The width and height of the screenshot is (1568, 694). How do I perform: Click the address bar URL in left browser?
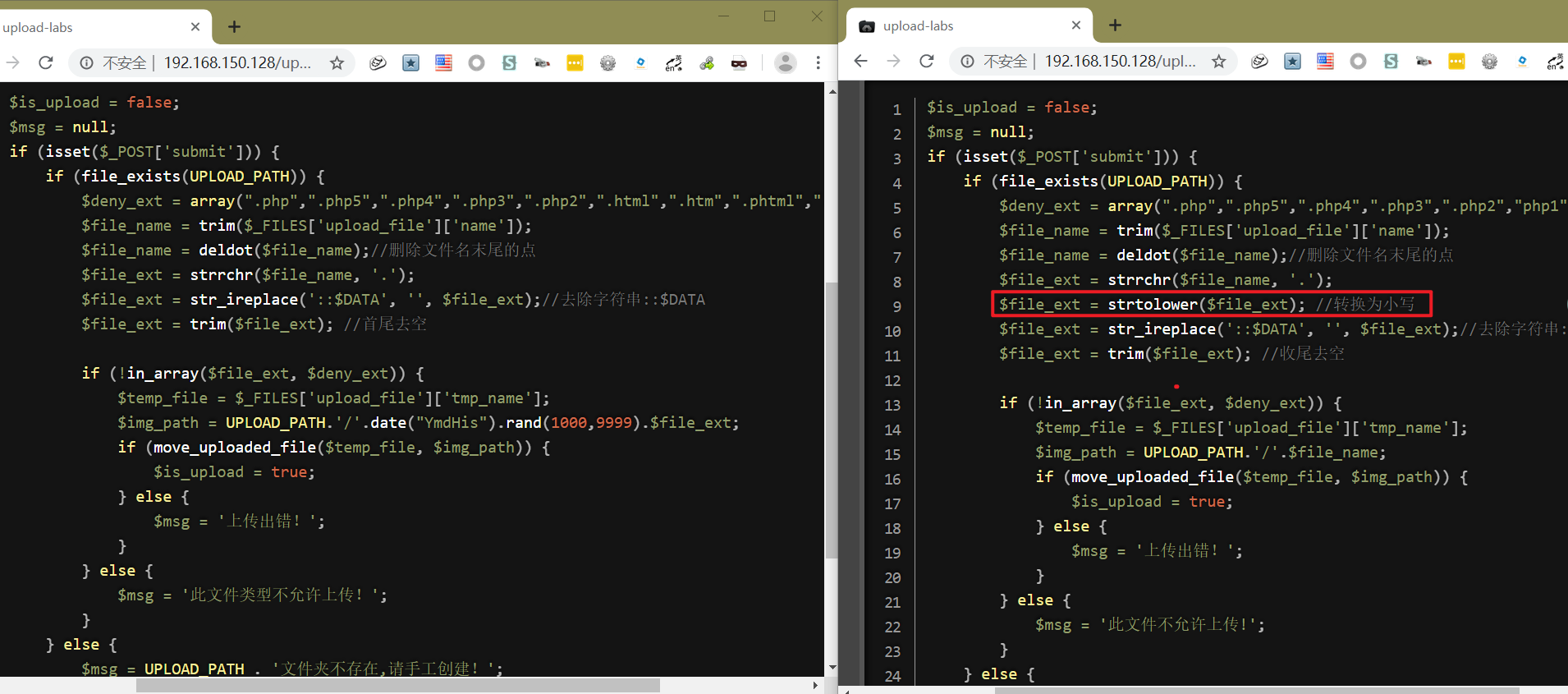(x=237, y=62)
